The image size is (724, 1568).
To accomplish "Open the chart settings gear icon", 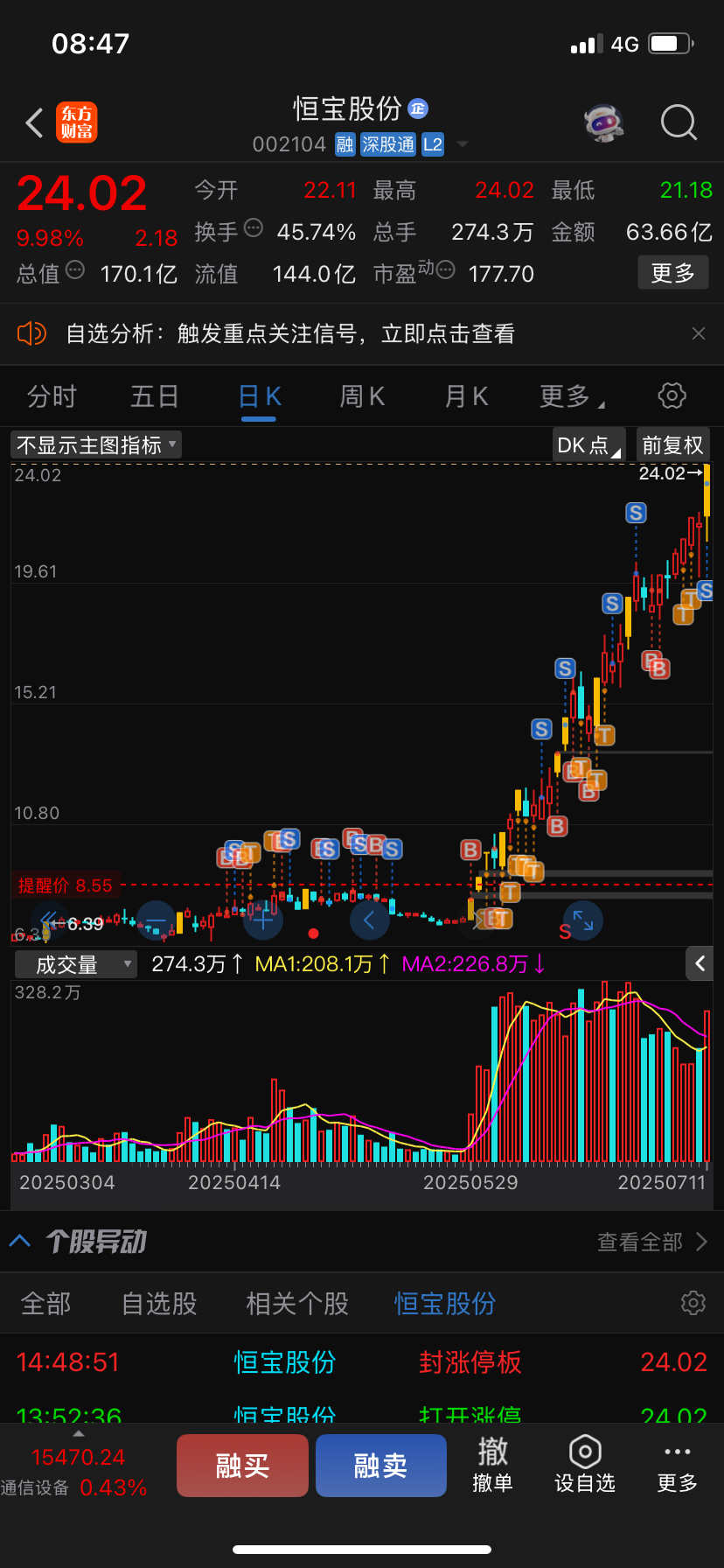I will coord(672,395).
